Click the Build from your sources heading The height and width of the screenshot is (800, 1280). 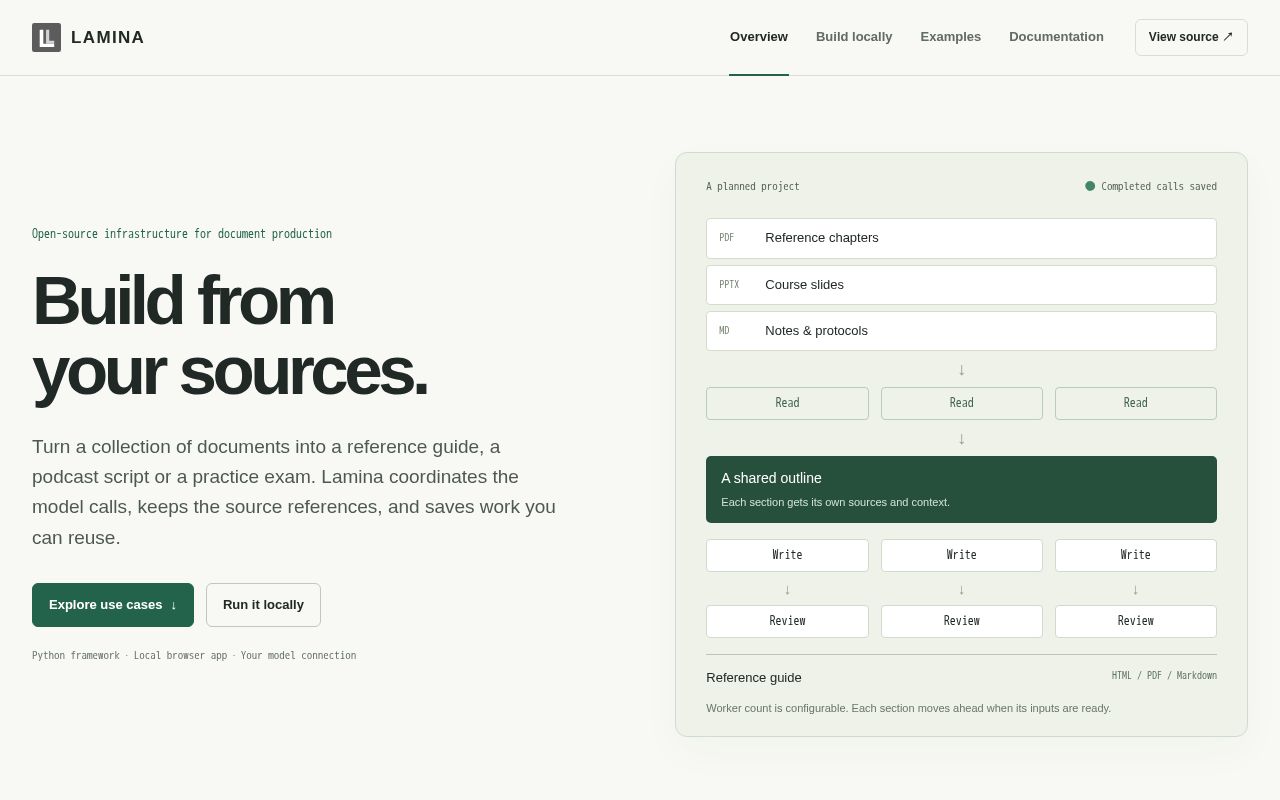230,335
